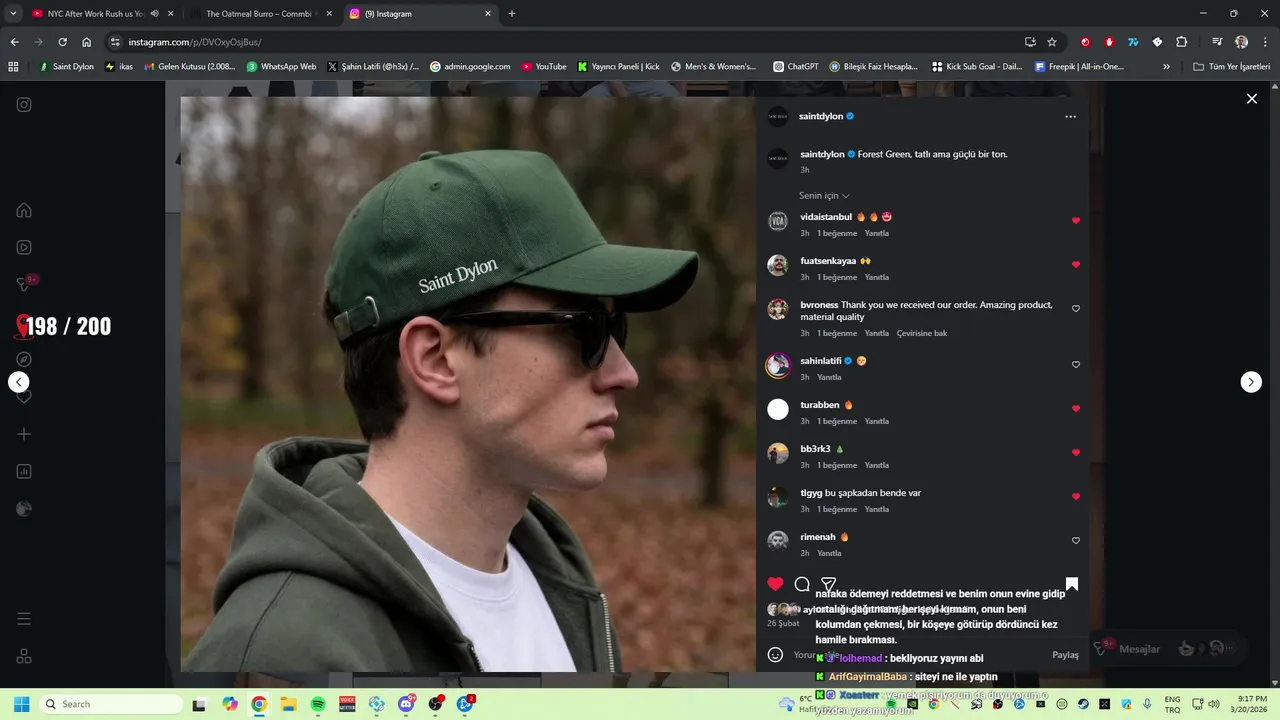Like bvroness's comment with heart
Screen dimensions: 1280x720
1076,308
